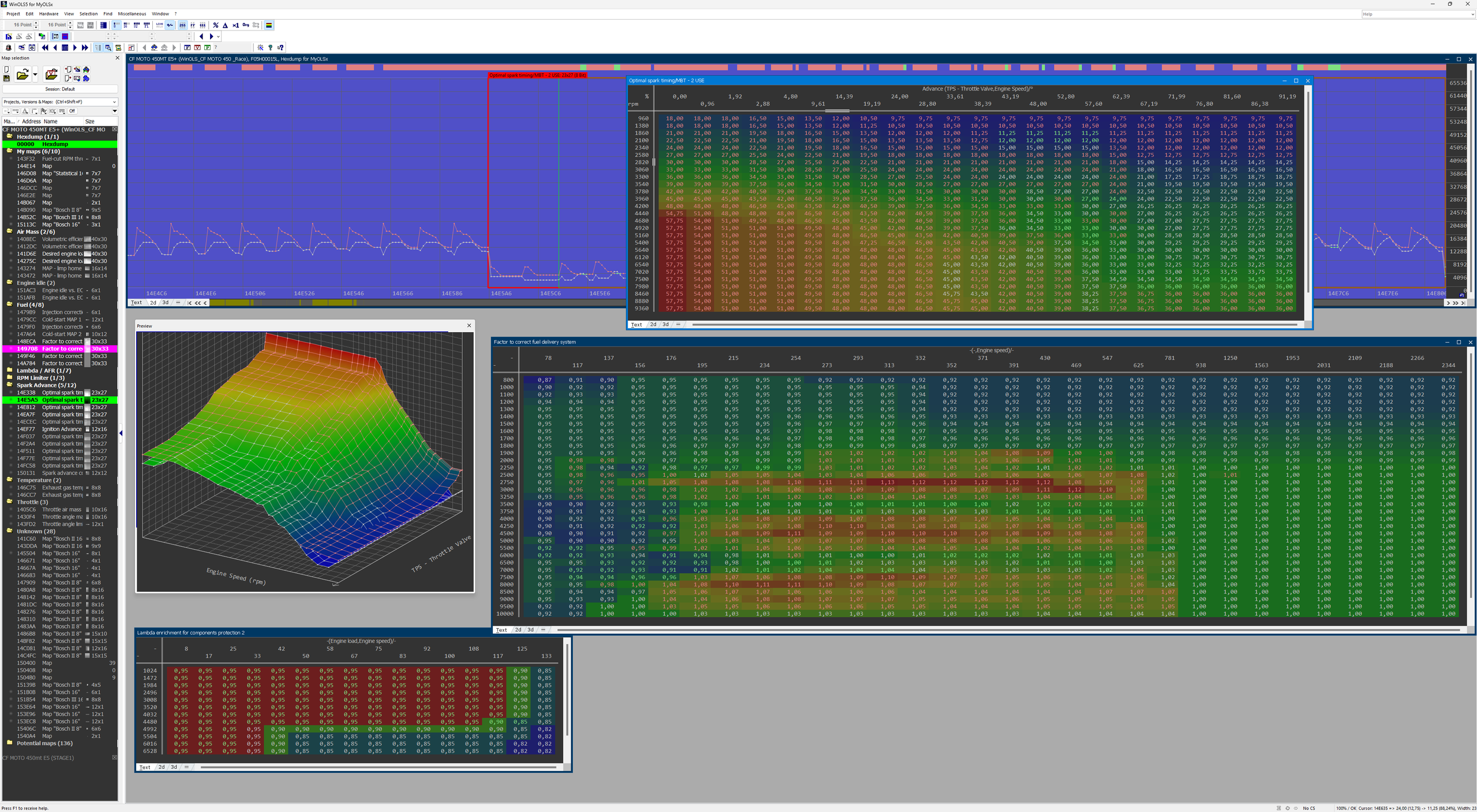
Task: Click the Session: Default button
Action: tap(60, 89)
